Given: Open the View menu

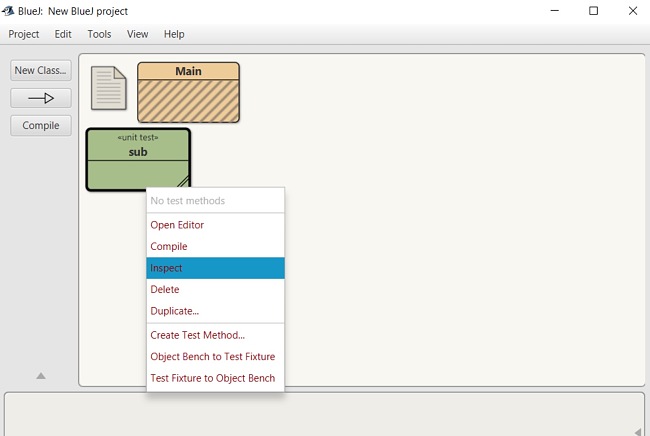Looking at the screenshot, I should tap(138, 34).
